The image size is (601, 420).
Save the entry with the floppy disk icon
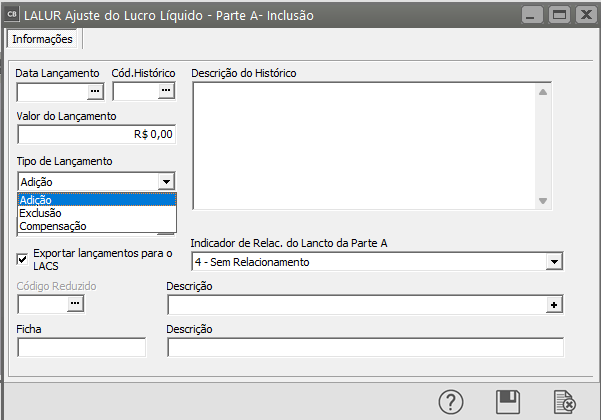pos(508,402)
